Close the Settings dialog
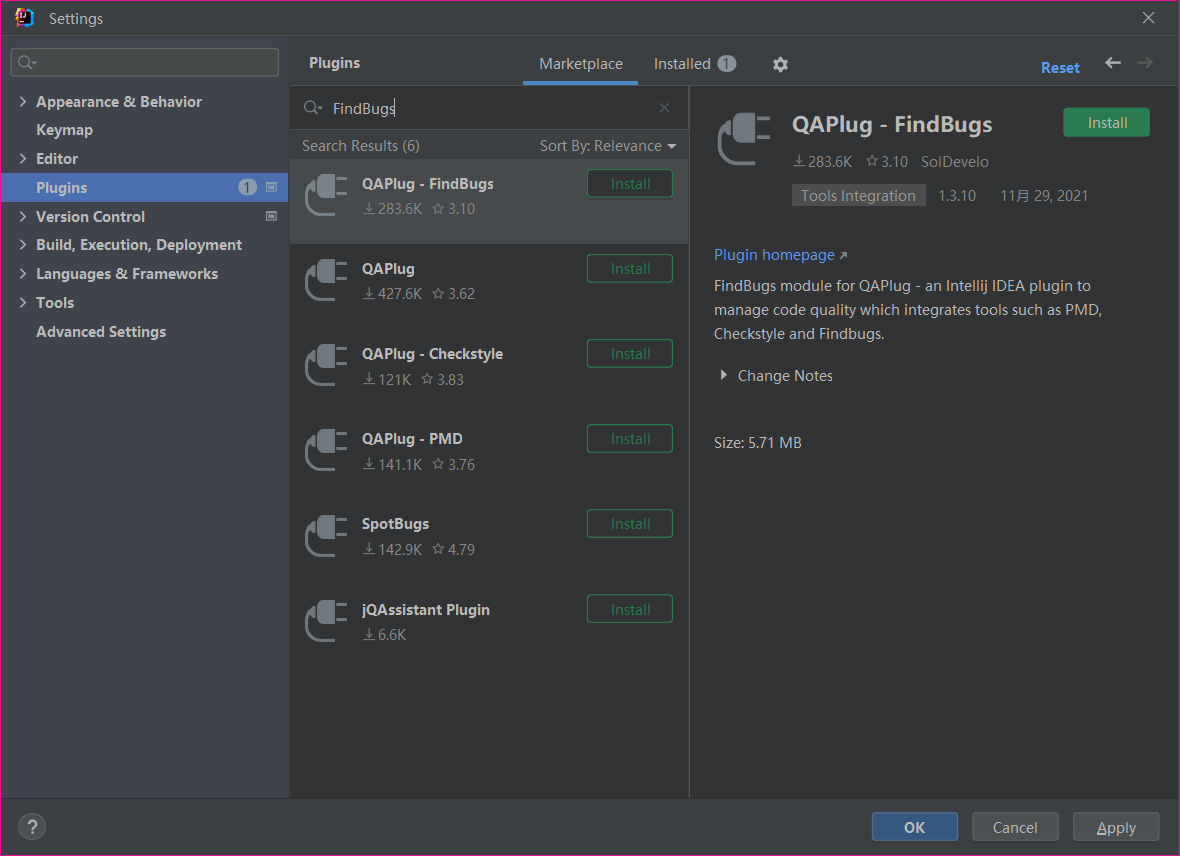 (x=1148, y=17)
